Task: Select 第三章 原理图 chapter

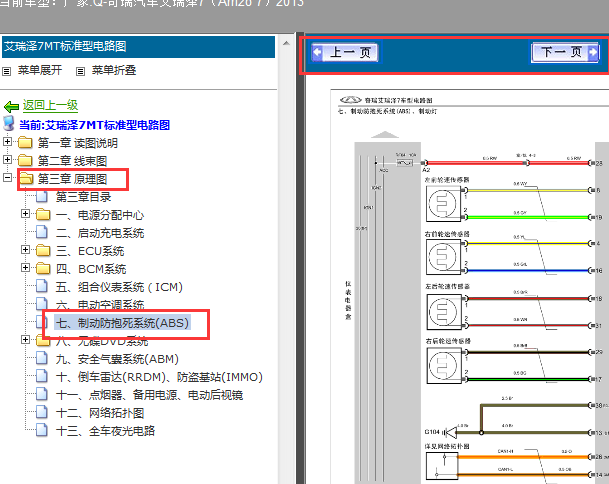Action: [x=72, y=179]
